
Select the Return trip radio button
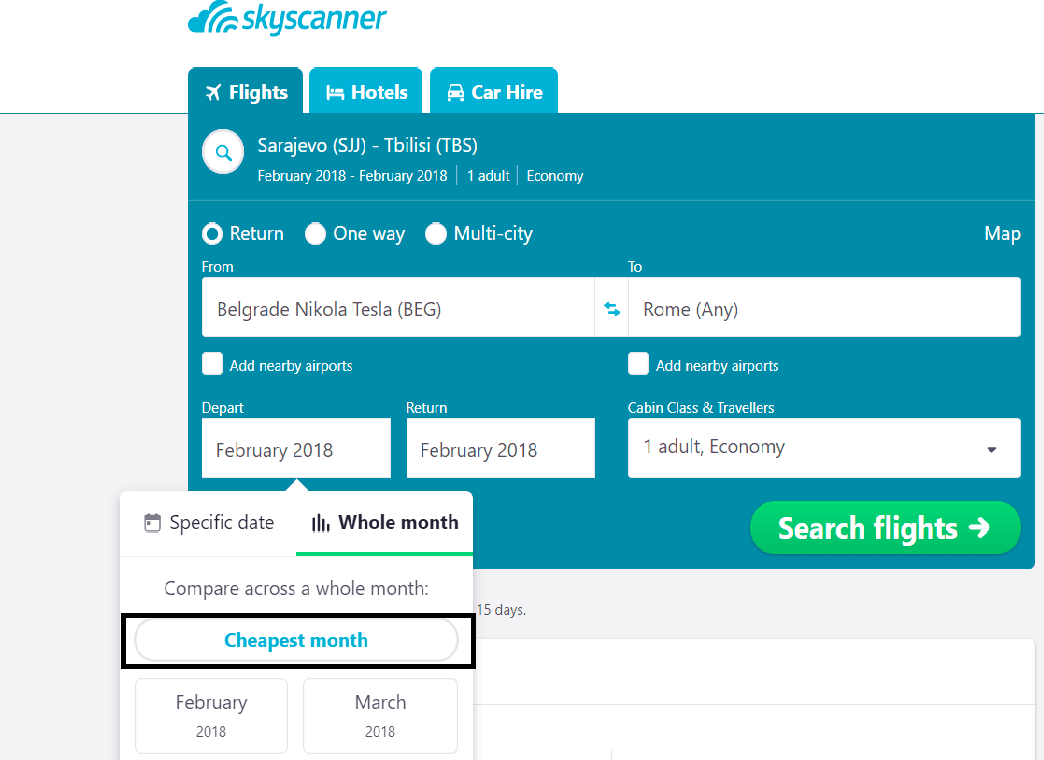212,234
